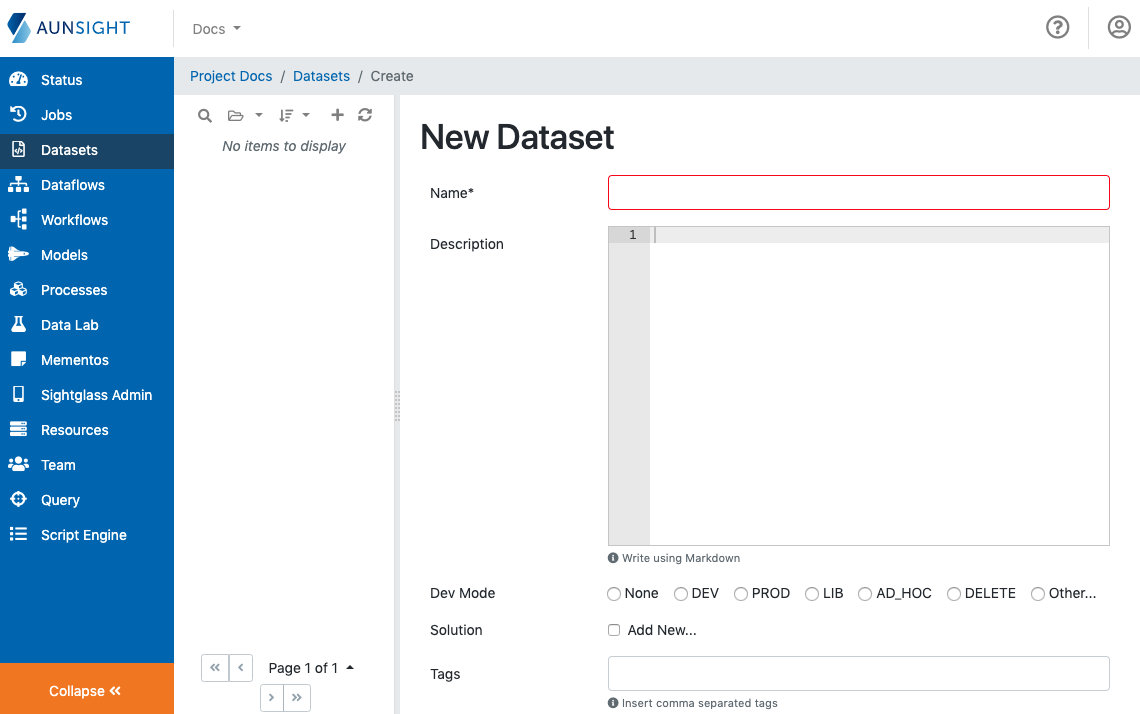Click the search icon above dataset list
Screen dimensions: 1140x714
click(x=204, y=115)
